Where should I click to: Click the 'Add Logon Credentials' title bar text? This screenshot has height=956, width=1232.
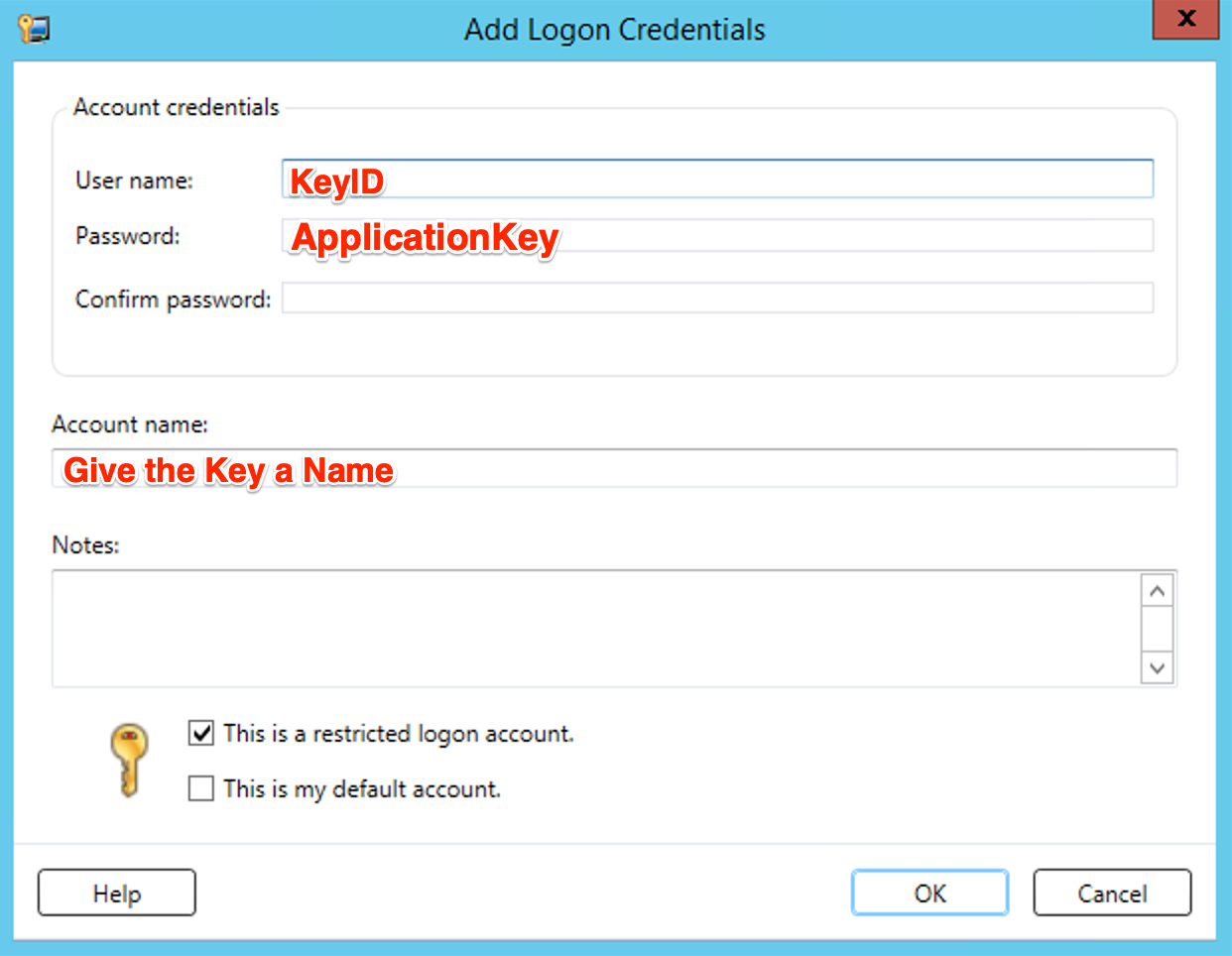615,30
